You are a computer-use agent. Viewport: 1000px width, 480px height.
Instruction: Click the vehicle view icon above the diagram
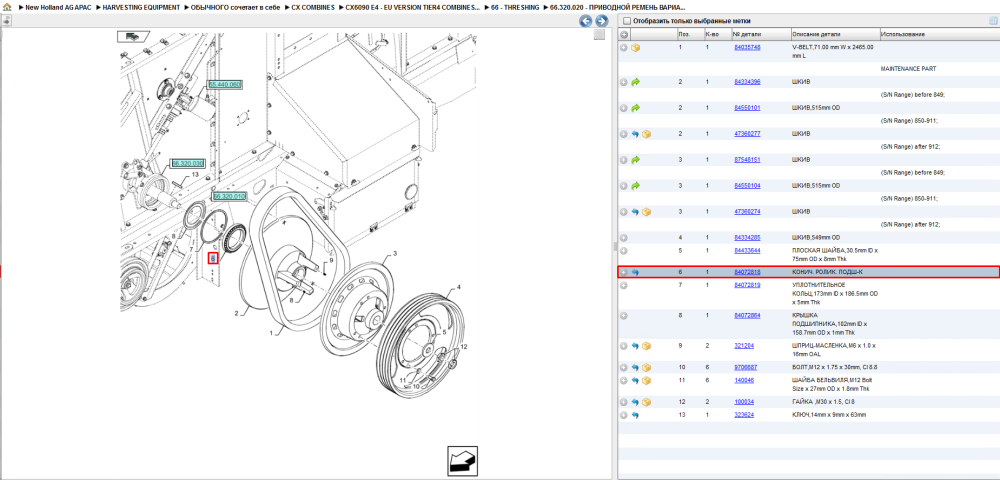pyautogui.click(x=133, y=35)
